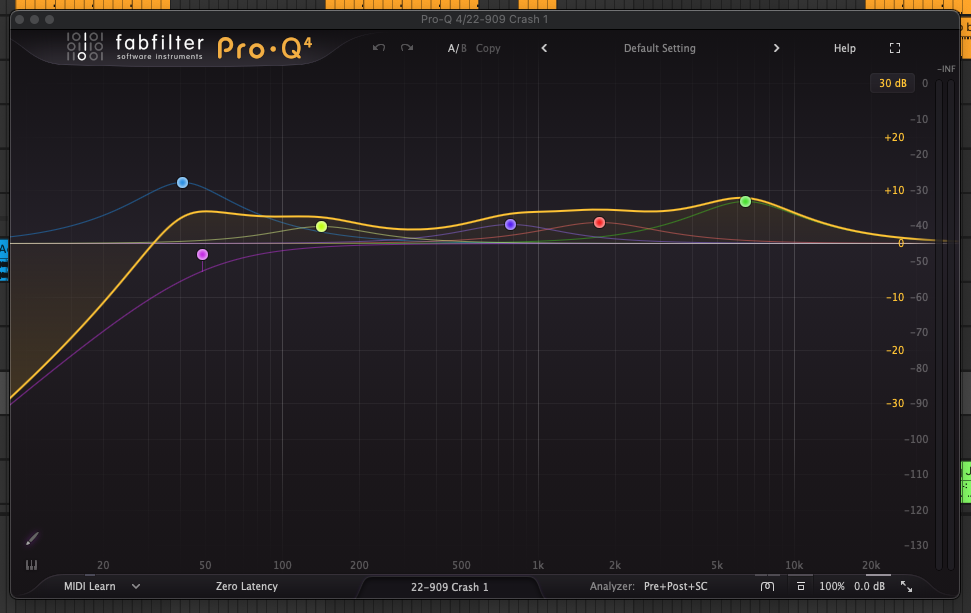The height and width of the screenshot is (613, 971).
Task: Click the Redo arrow icon
Action: (407, 48)
